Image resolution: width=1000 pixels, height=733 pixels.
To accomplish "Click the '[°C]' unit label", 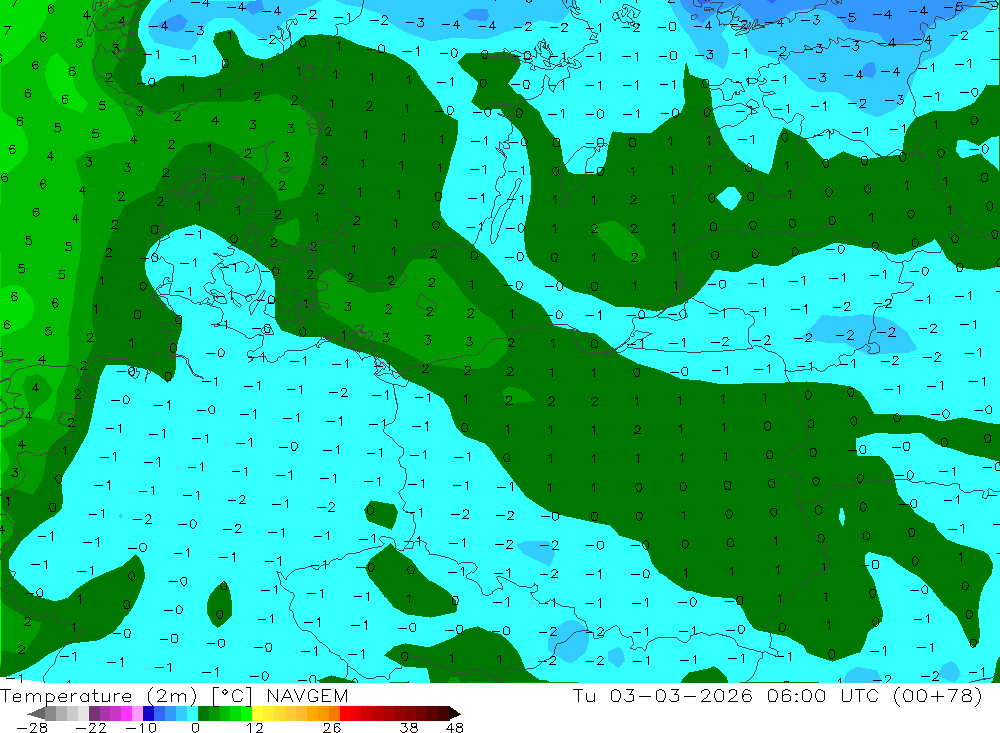I will point(232,696).
